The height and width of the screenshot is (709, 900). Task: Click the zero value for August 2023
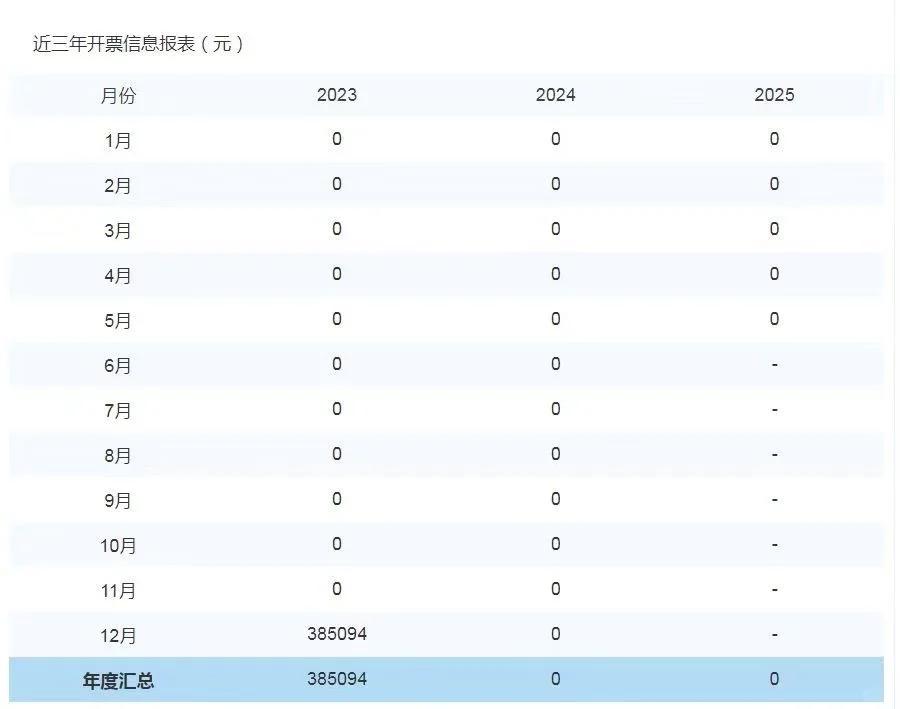[335, 454]
